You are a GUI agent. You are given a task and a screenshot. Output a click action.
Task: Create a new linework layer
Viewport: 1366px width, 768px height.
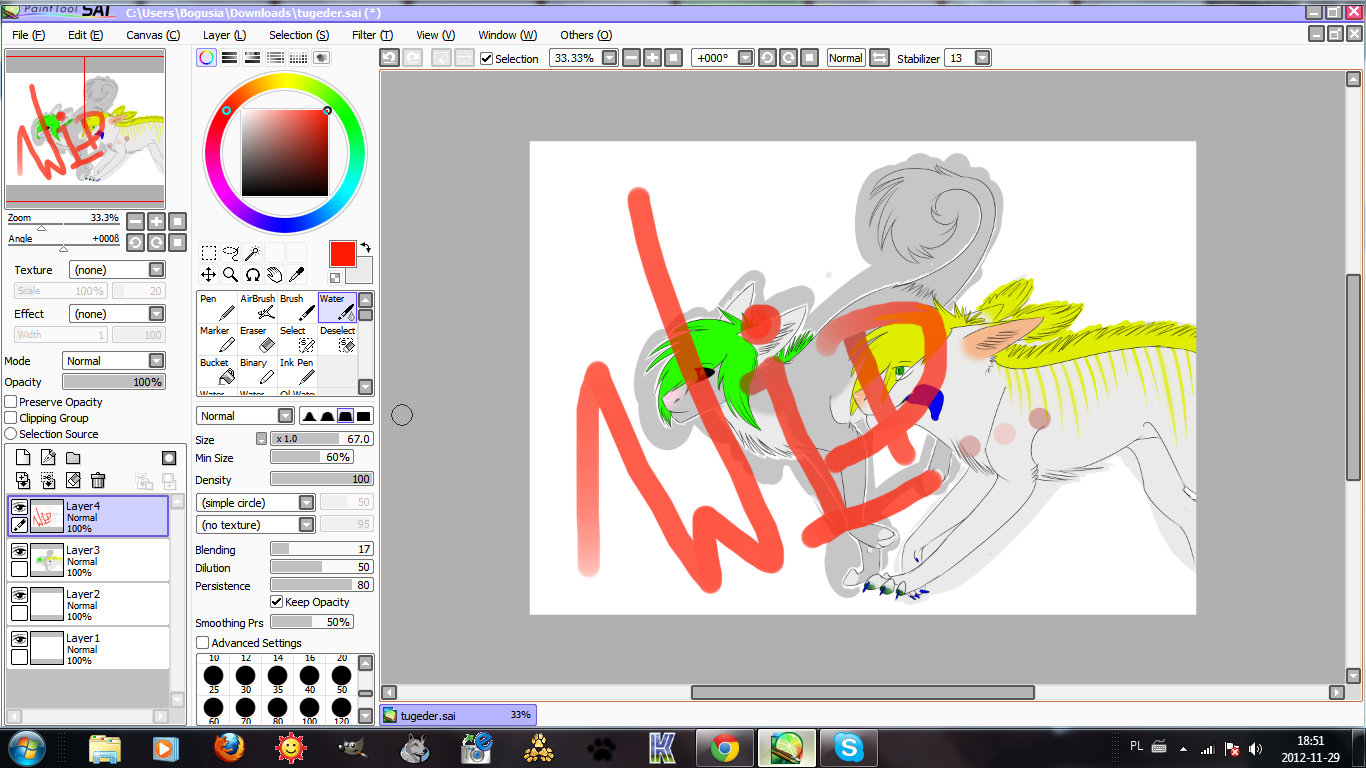48,458
